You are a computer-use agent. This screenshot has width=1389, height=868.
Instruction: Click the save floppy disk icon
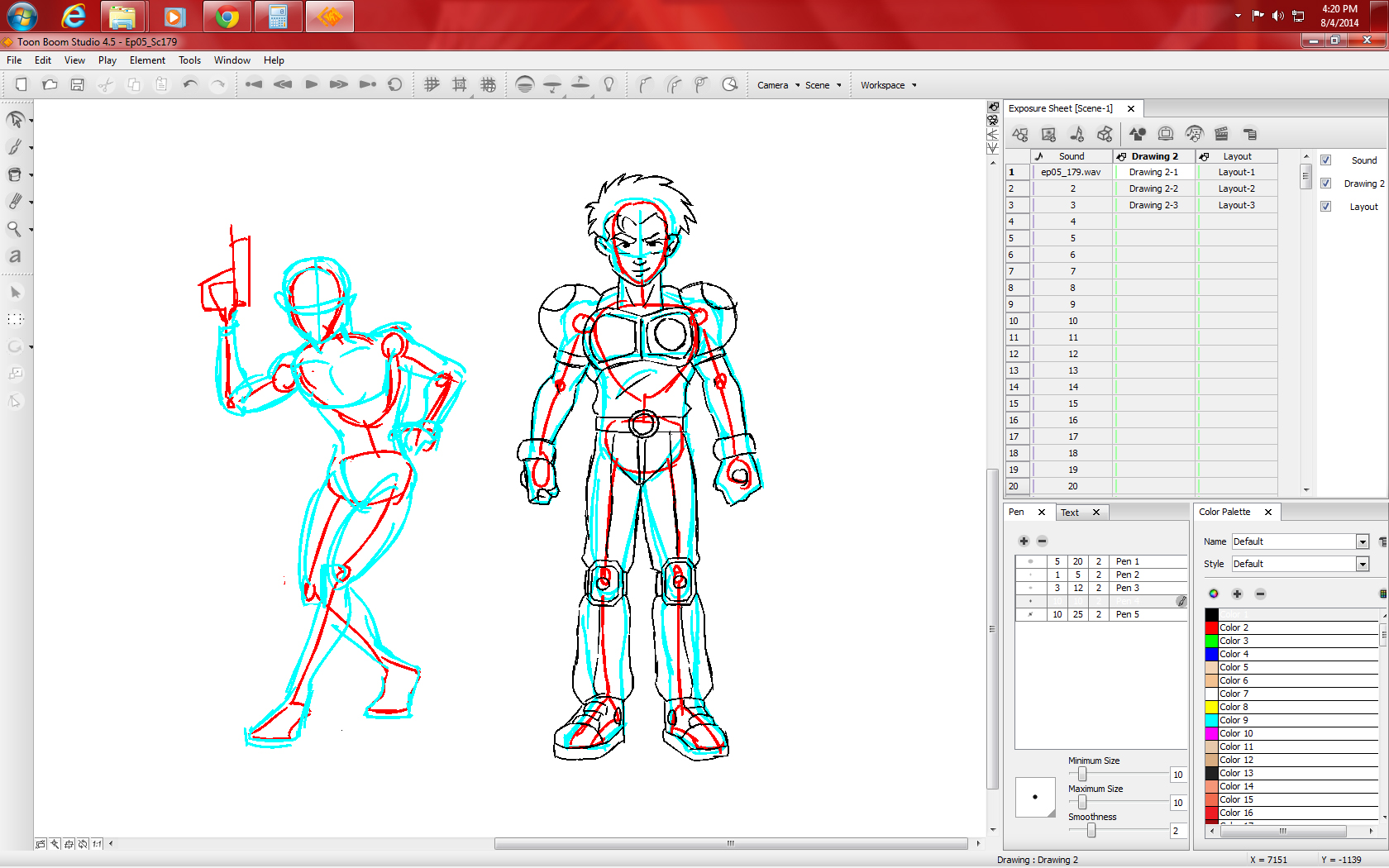tap(77, 84)
